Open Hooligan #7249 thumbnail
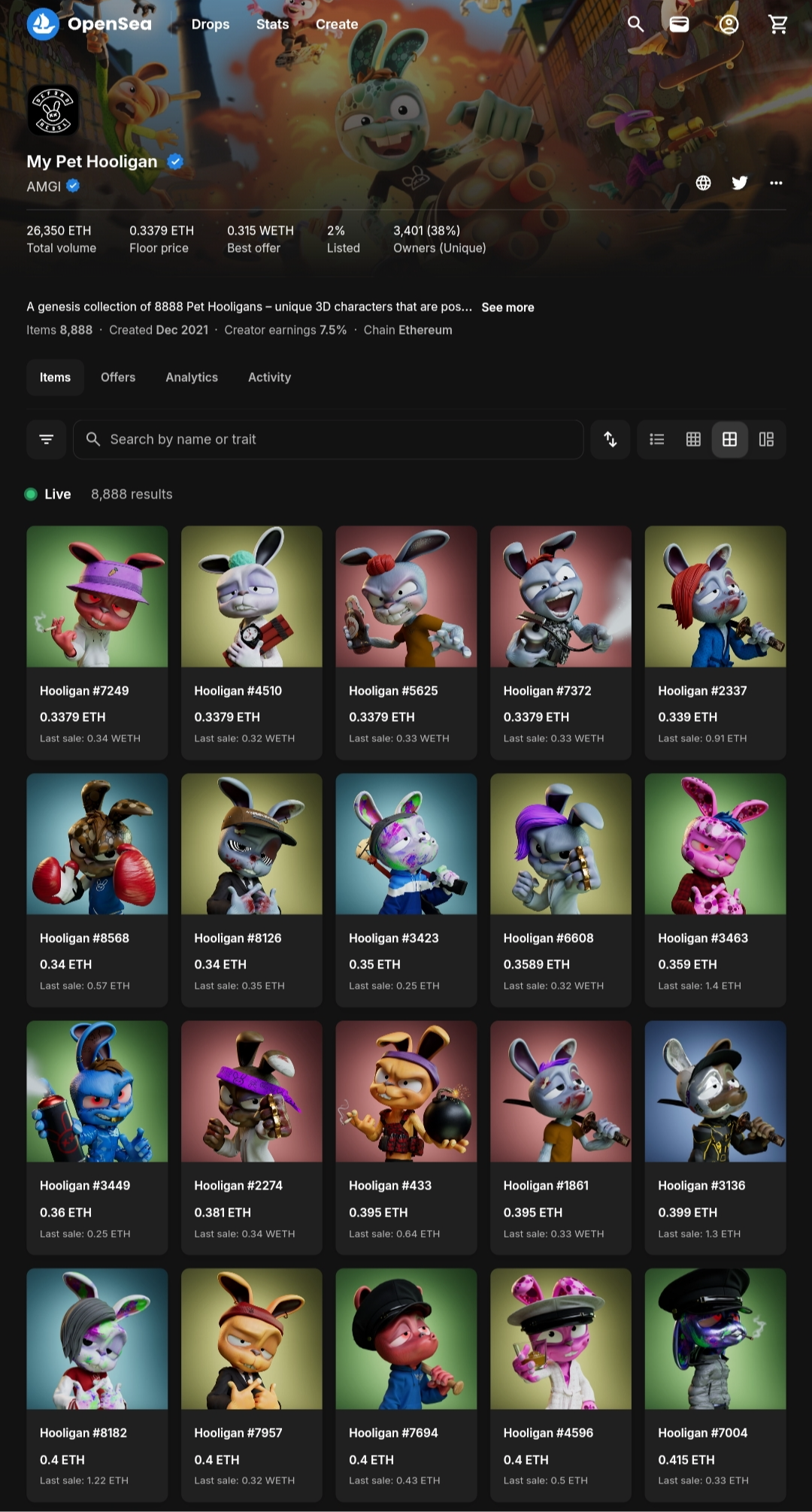Viewport: 812px width, 1512px height. pos(97,596)
